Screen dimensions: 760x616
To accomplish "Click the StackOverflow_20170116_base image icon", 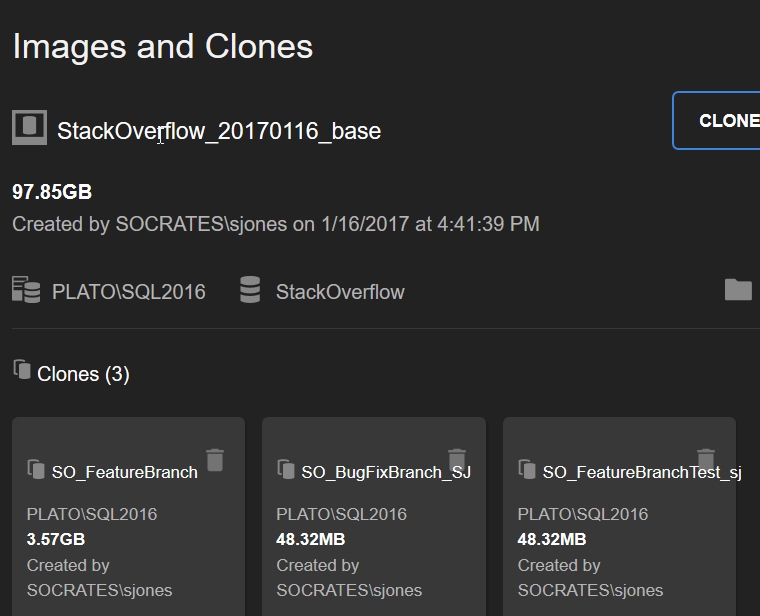I will tap(29, 128).
